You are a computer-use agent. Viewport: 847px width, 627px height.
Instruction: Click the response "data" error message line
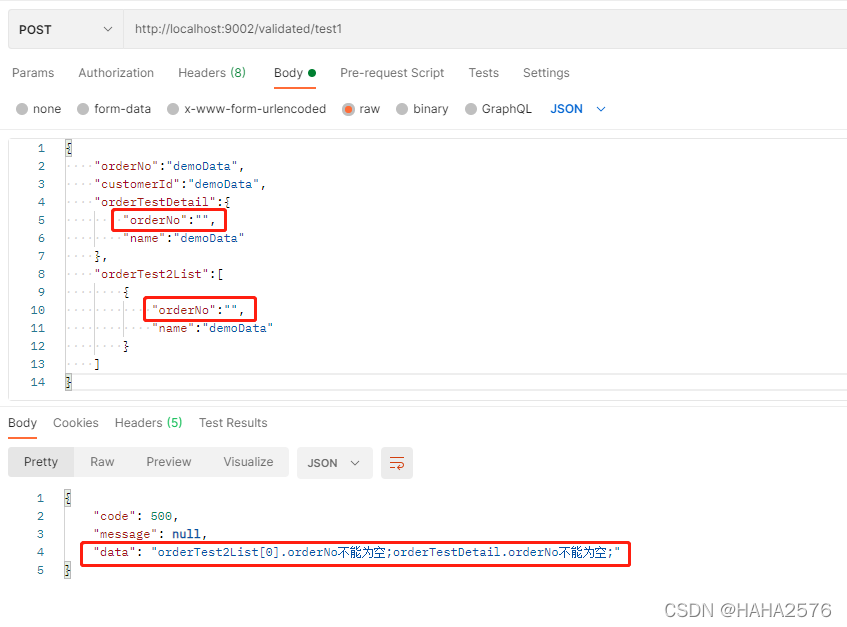pyautogui.click(x=357, y=552)
